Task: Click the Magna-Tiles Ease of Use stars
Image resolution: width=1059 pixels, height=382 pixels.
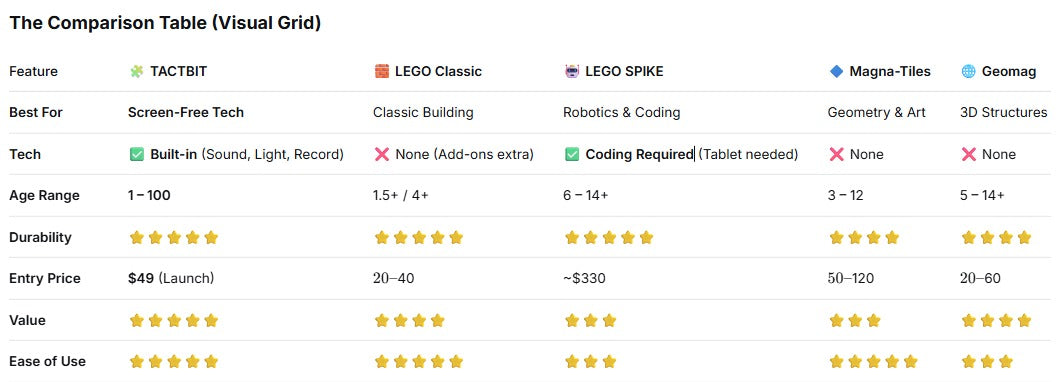Action: [x=873, y=362]
